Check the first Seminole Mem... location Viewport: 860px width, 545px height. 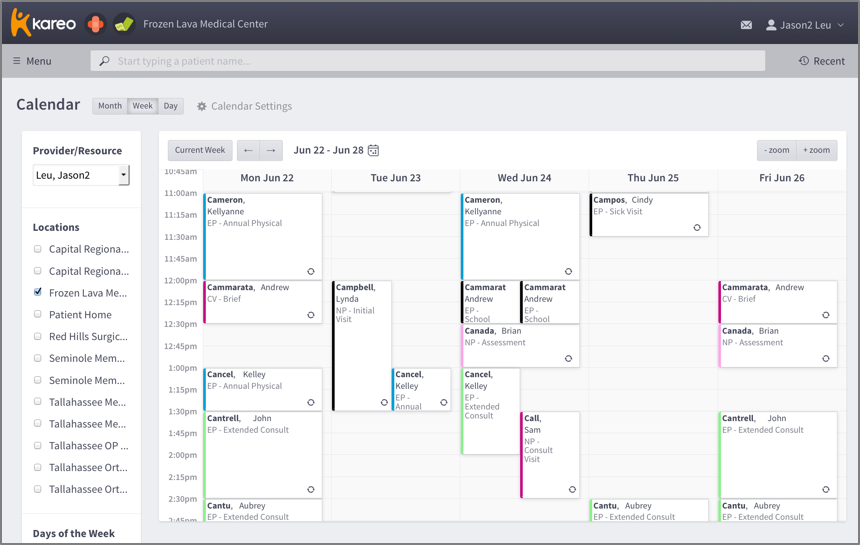(x=37, y=358)
